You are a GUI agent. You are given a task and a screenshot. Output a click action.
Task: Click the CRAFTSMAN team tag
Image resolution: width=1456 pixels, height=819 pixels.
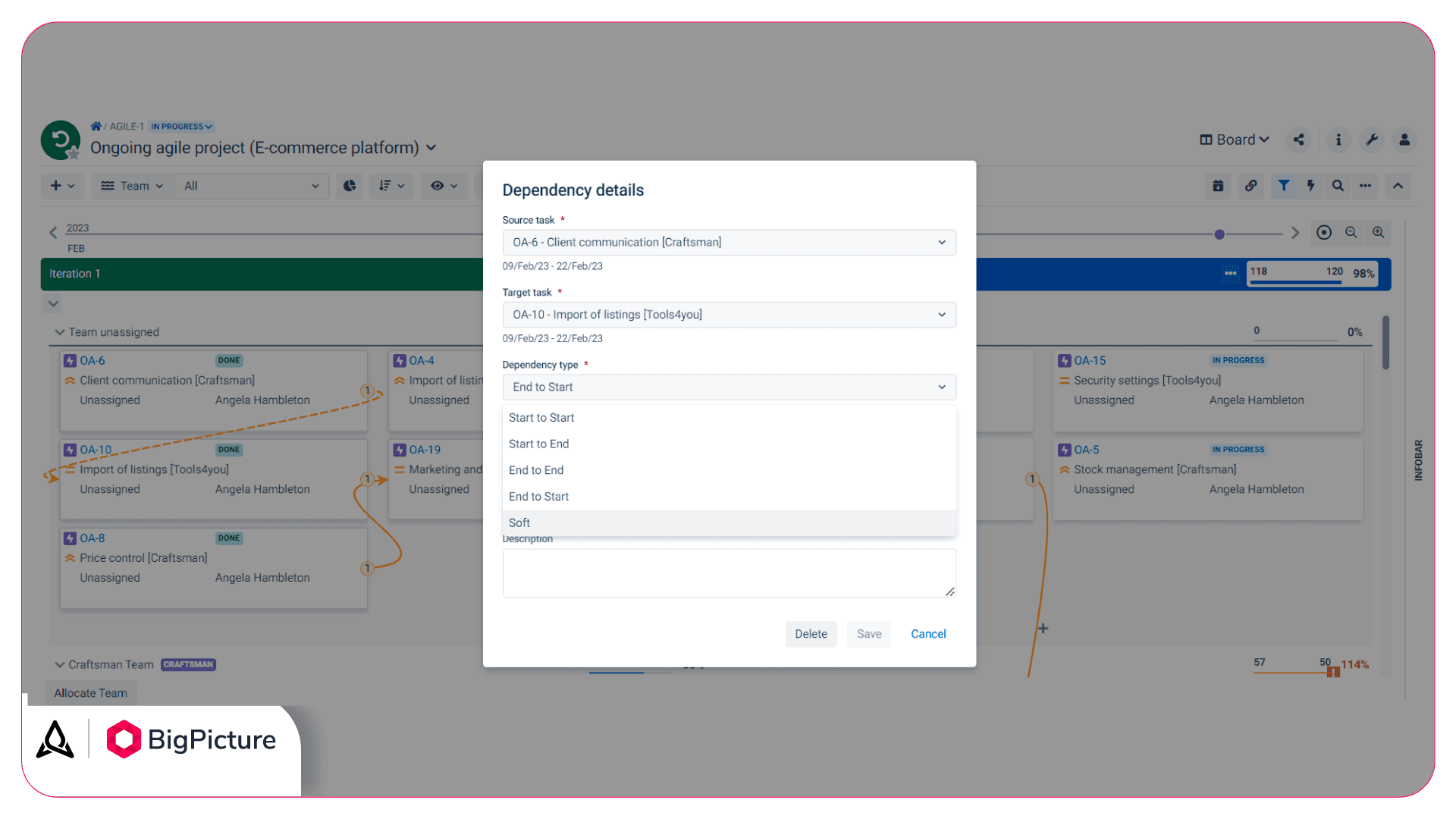188,665
